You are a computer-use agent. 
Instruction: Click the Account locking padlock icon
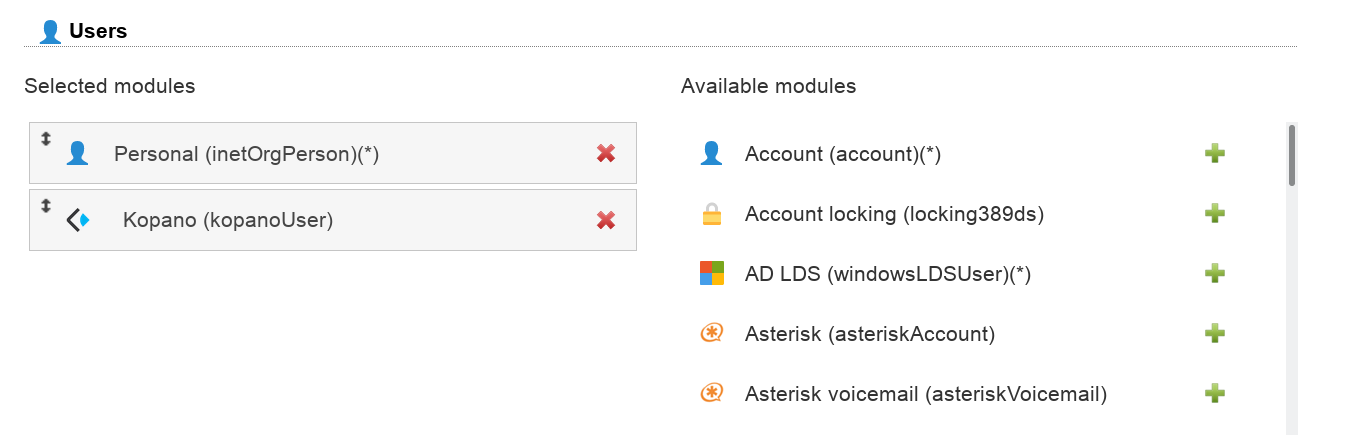[711, 214]
